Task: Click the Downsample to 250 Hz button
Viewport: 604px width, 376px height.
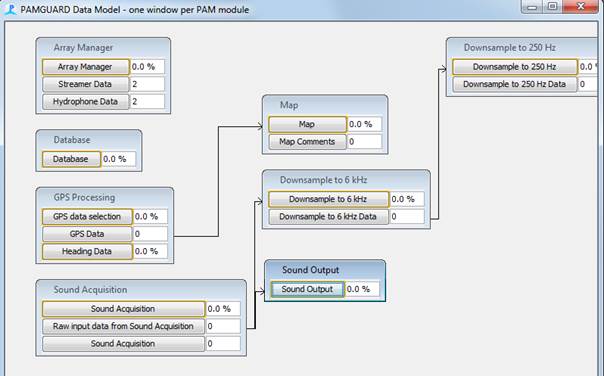Action: [x=515, y=67]
